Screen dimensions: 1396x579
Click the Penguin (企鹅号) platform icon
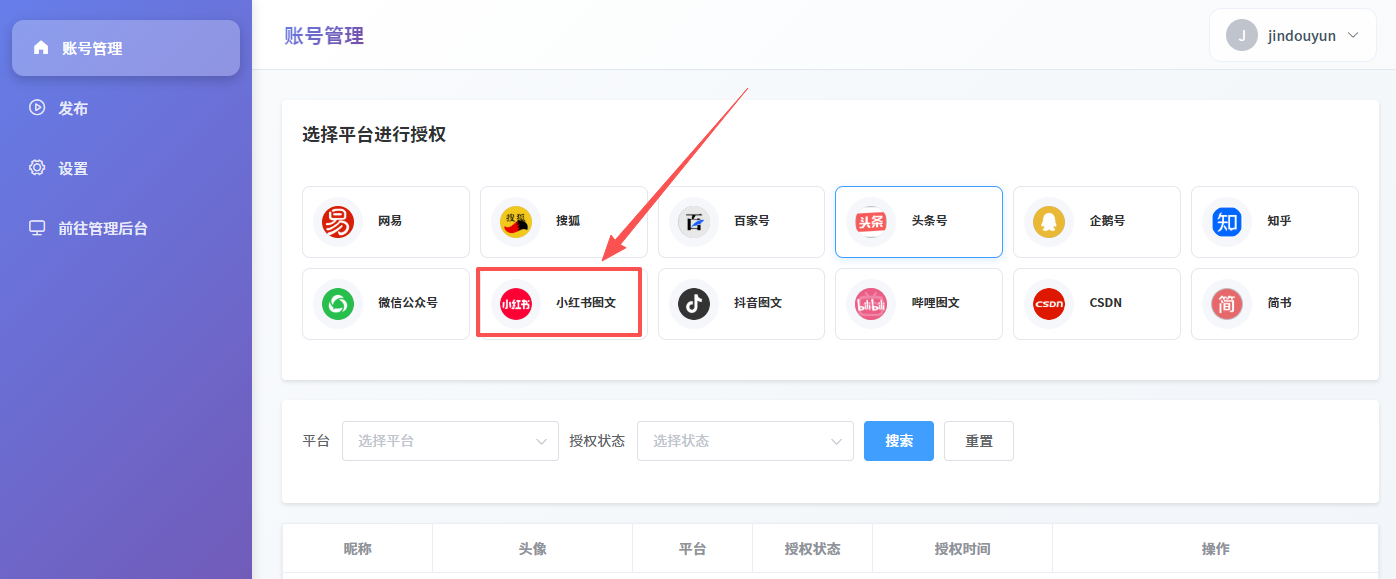pyautogui.click(x=1049, y=221)
